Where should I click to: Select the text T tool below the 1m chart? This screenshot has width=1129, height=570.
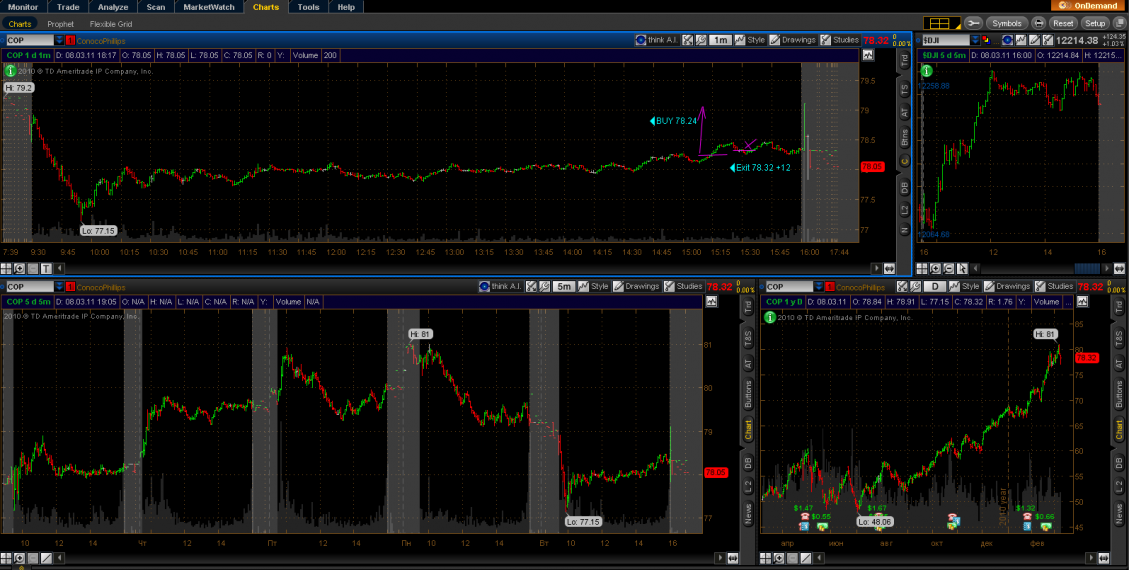pos(46,268)
